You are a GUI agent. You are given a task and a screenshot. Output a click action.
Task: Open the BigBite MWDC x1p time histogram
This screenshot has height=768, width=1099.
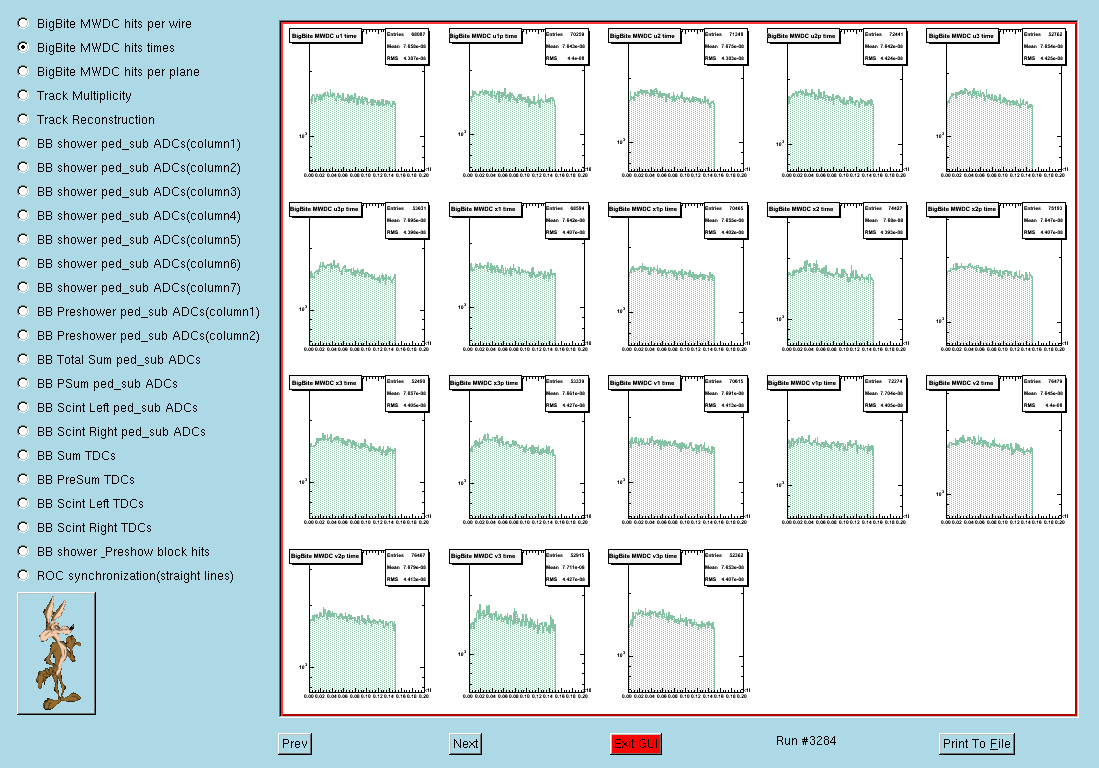[x=677, y=276]
